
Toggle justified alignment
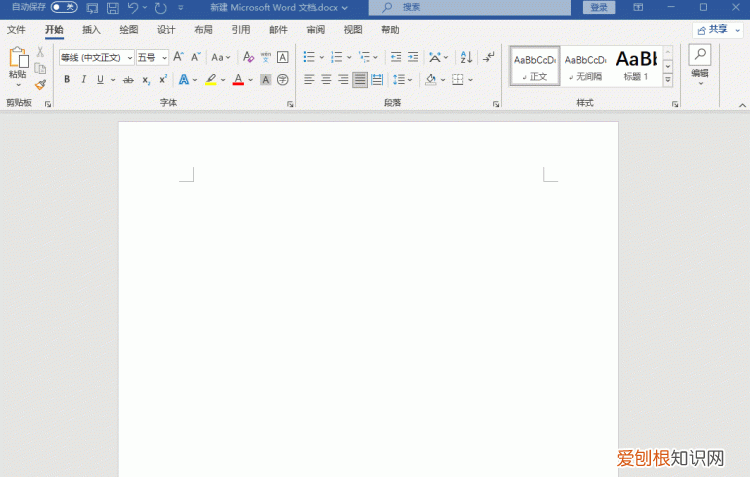(x=360, y=79)
